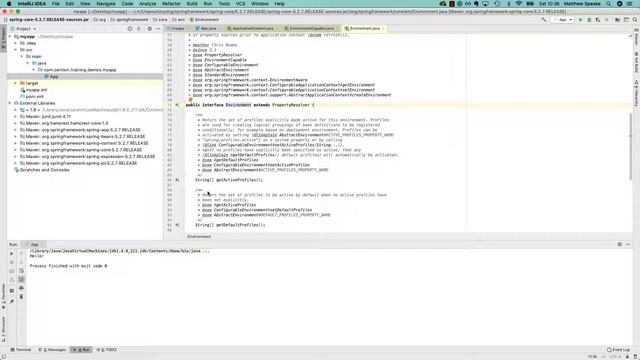Toggle soft-wrap icon in Run console
Viewport: 640px width, 360px height.
21,271
